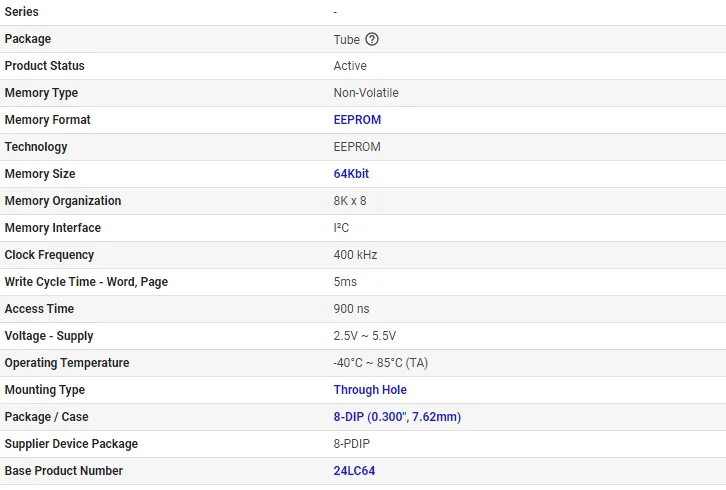The width and height of the screenshot is (726, 490).
Task: Click the Series attribute label
Action: tap(22, 12)
